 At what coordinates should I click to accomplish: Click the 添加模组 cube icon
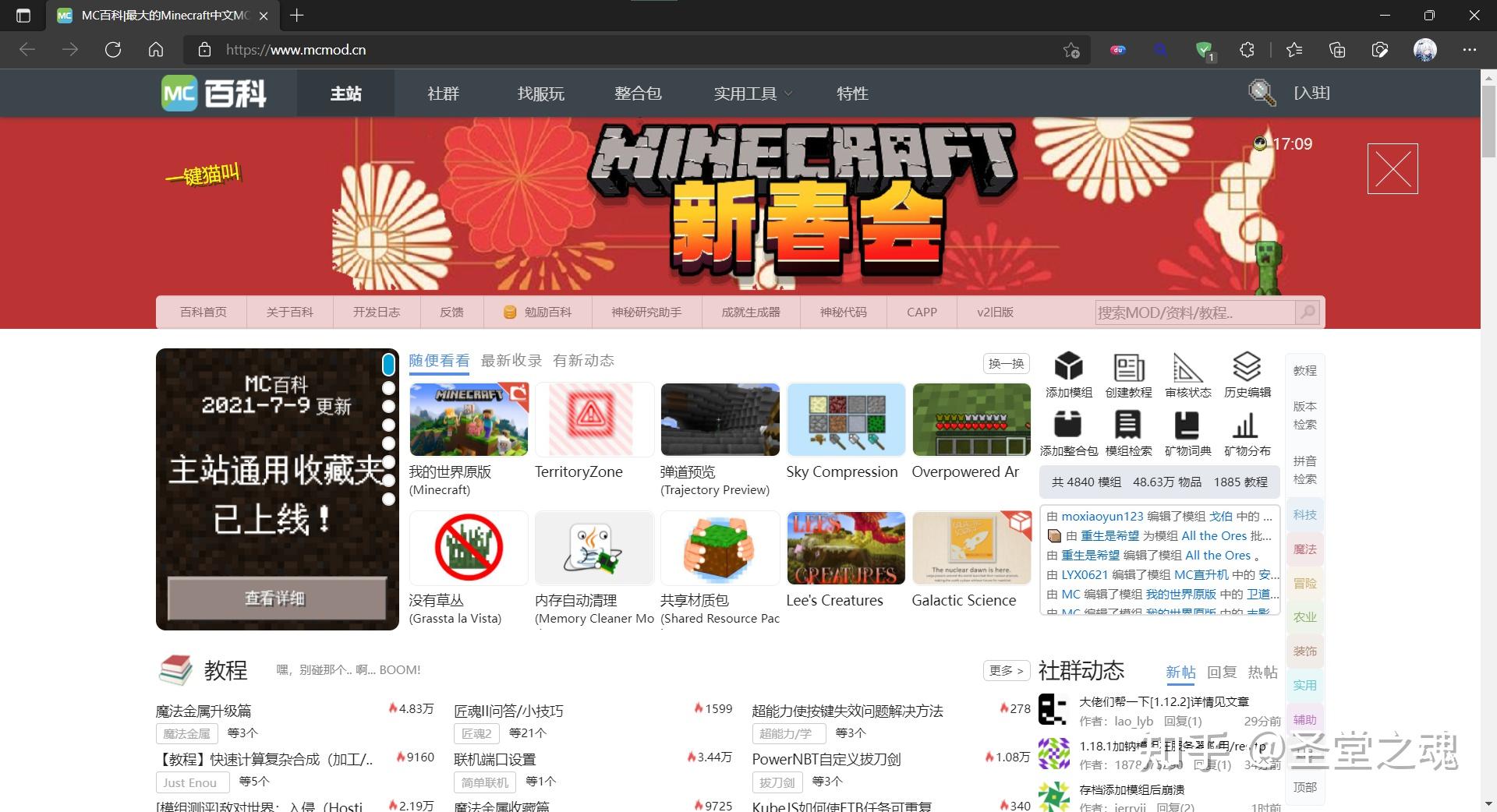click(x=1068, y=365)
